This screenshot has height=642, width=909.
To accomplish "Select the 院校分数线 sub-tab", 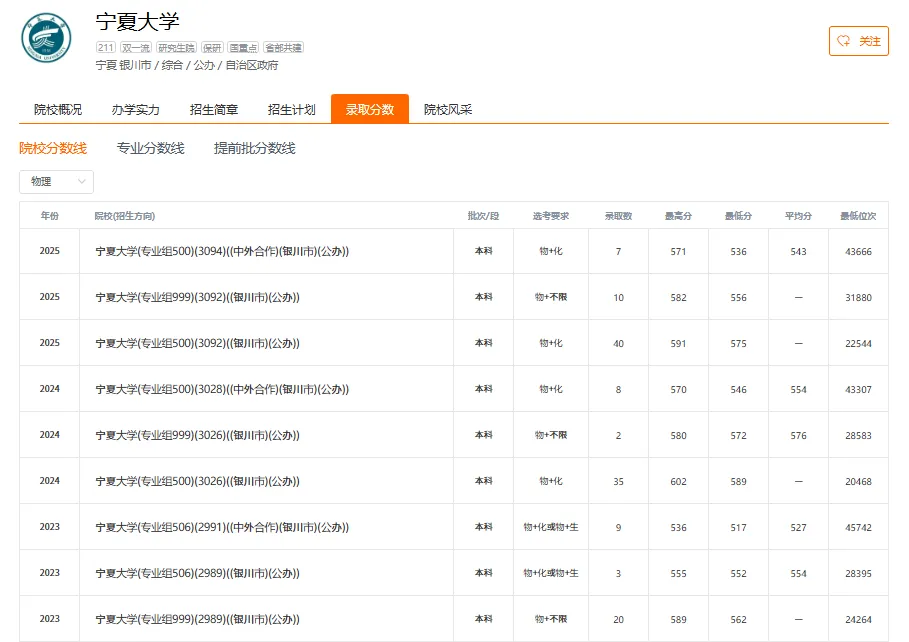I will [53, 148].
